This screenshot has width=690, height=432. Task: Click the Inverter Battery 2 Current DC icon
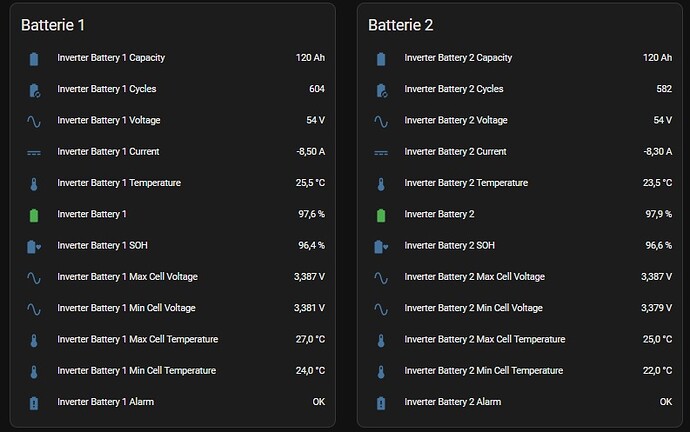pos(381,153)
